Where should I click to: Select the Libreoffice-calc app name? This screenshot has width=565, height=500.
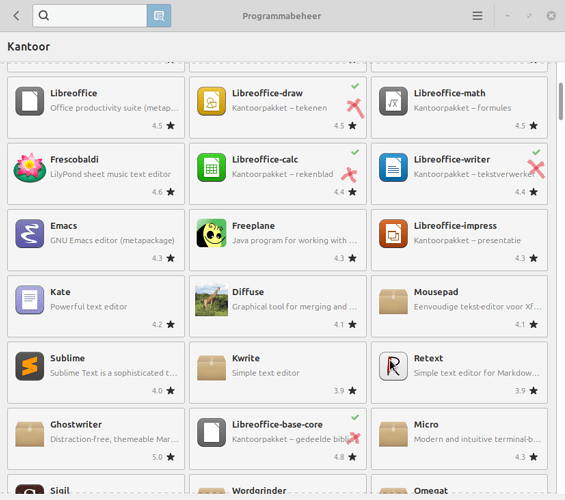[x=265, y=159]
